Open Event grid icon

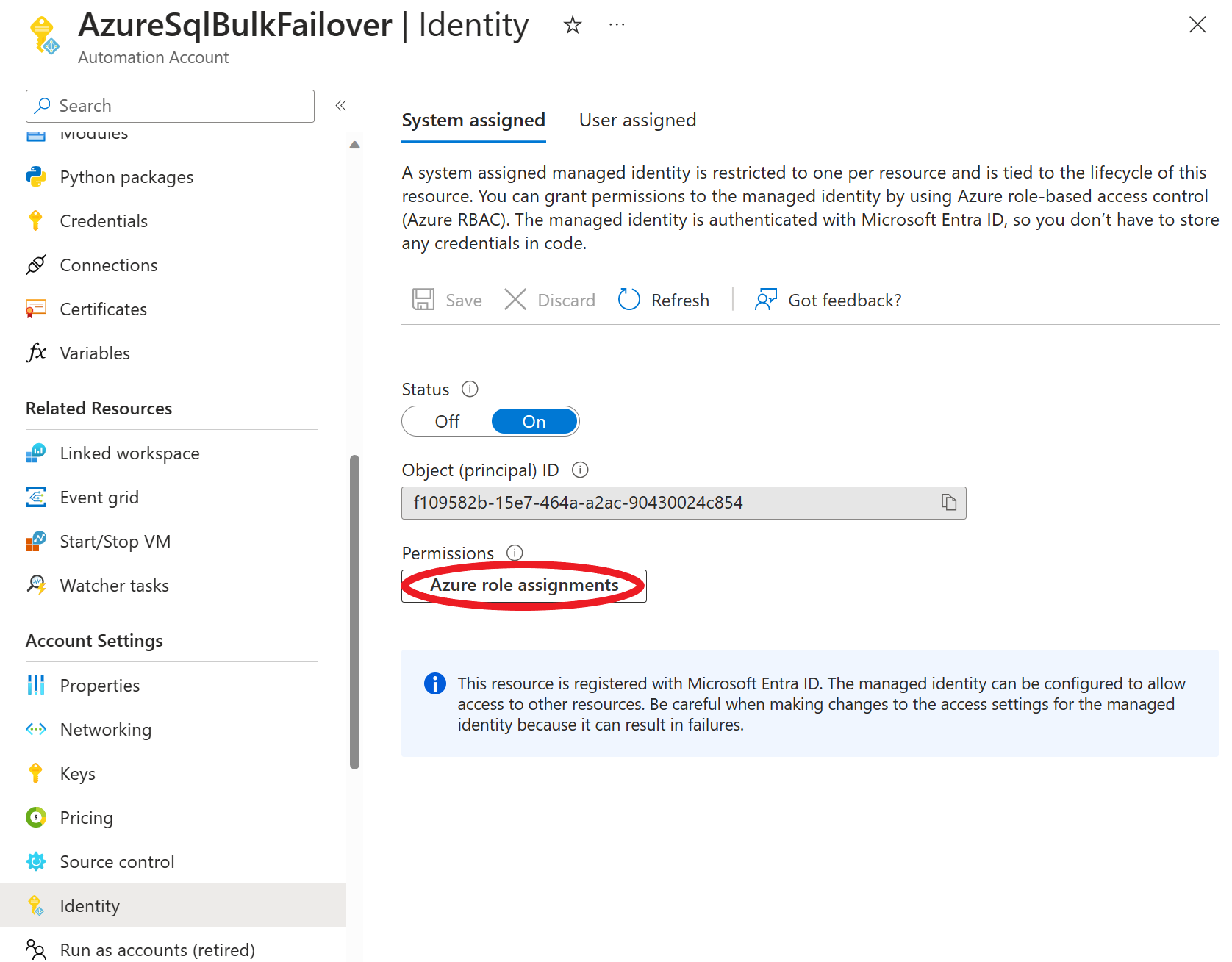[x=36, y=498]
